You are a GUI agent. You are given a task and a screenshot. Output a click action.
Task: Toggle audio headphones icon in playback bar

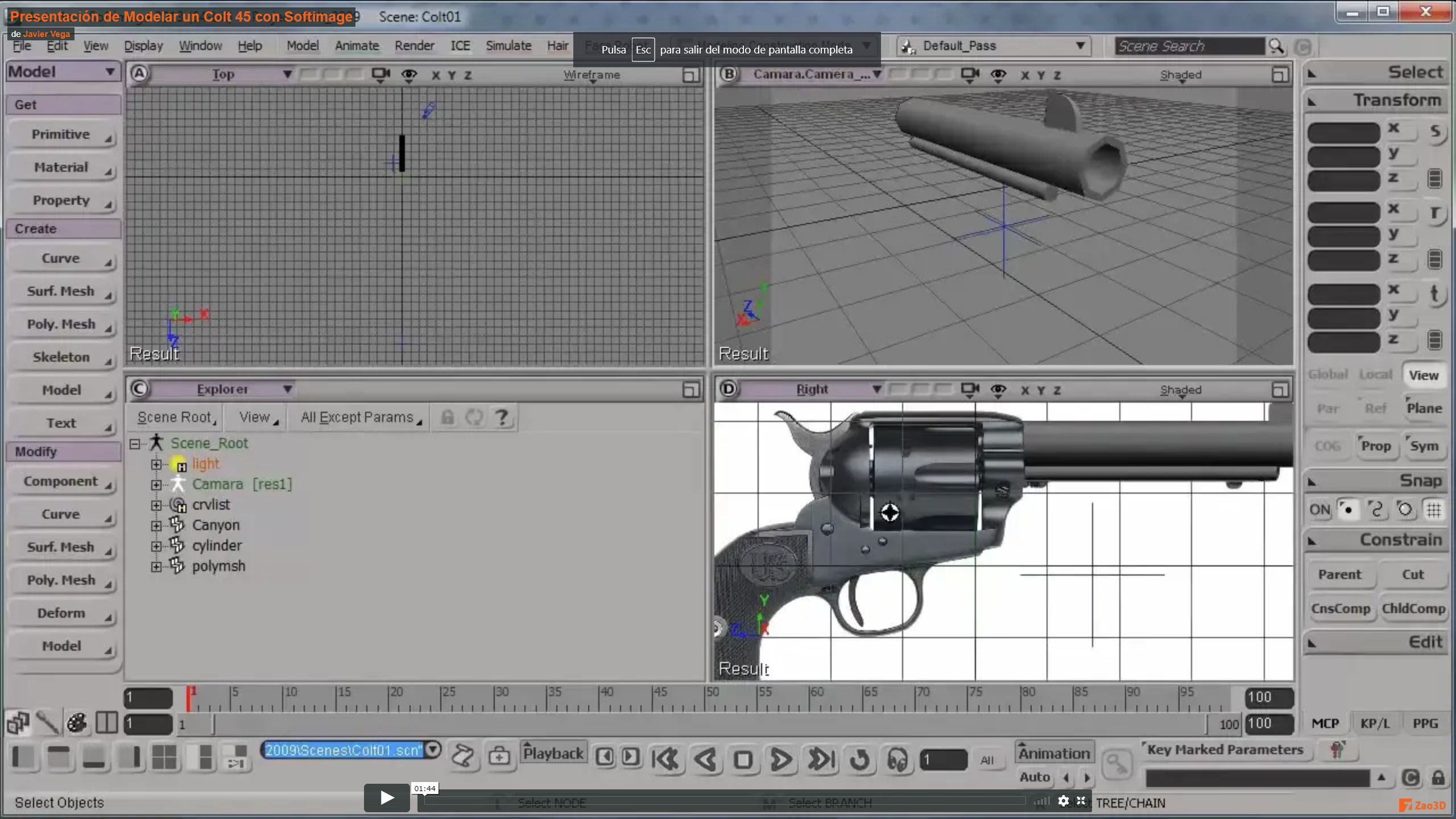(897, 759)
